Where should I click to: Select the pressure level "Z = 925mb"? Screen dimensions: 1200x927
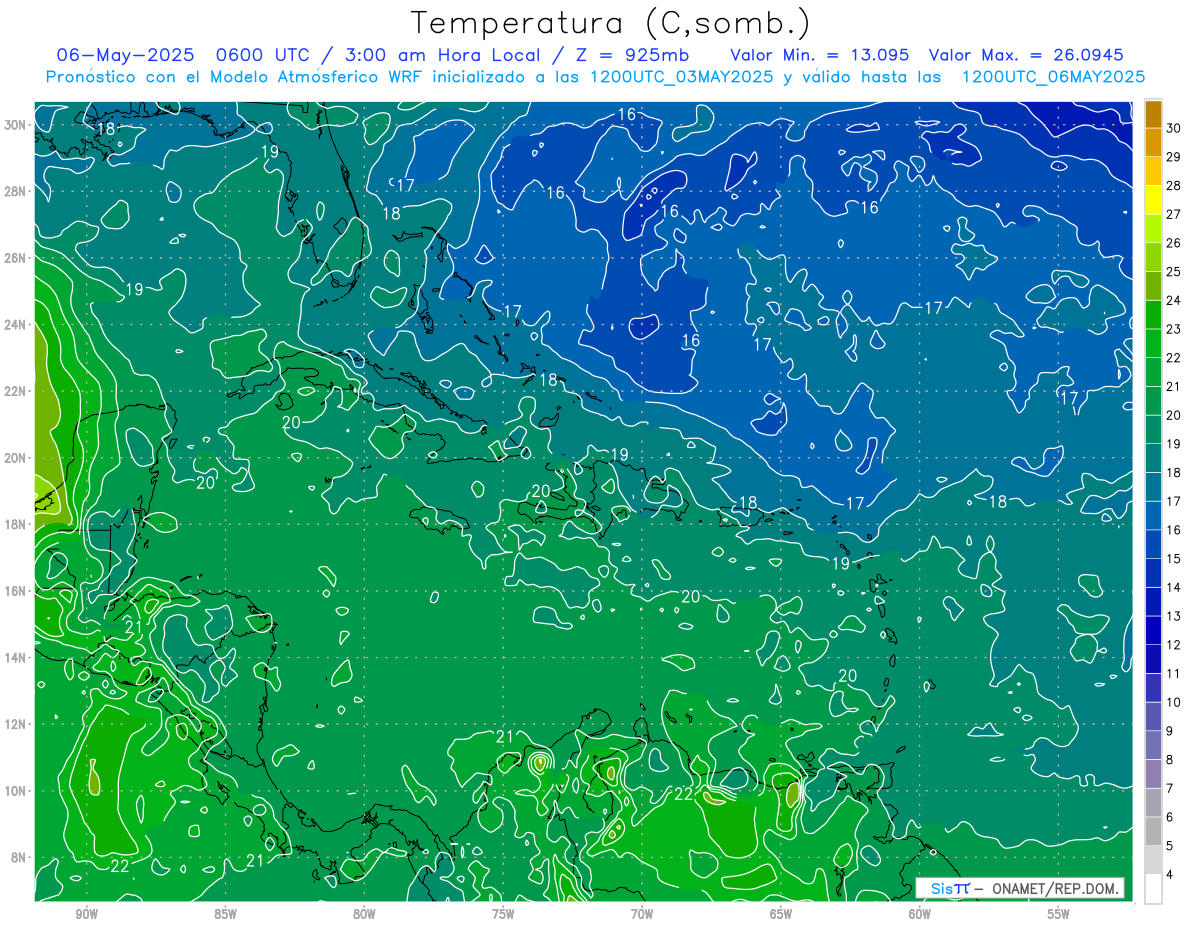click(x=631, y=55)
